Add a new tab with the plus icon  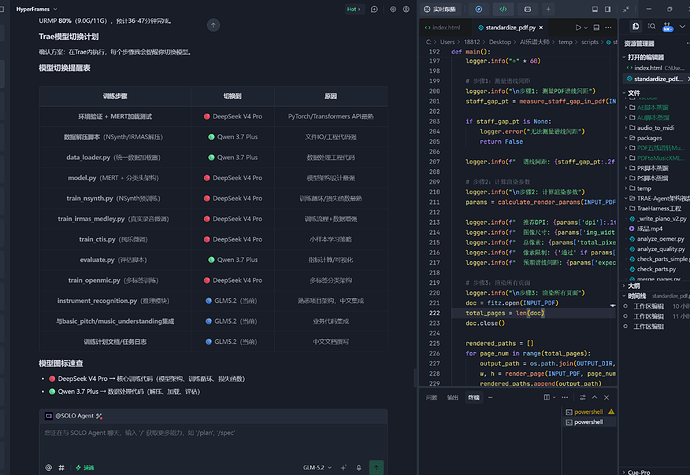click(548, 9)
